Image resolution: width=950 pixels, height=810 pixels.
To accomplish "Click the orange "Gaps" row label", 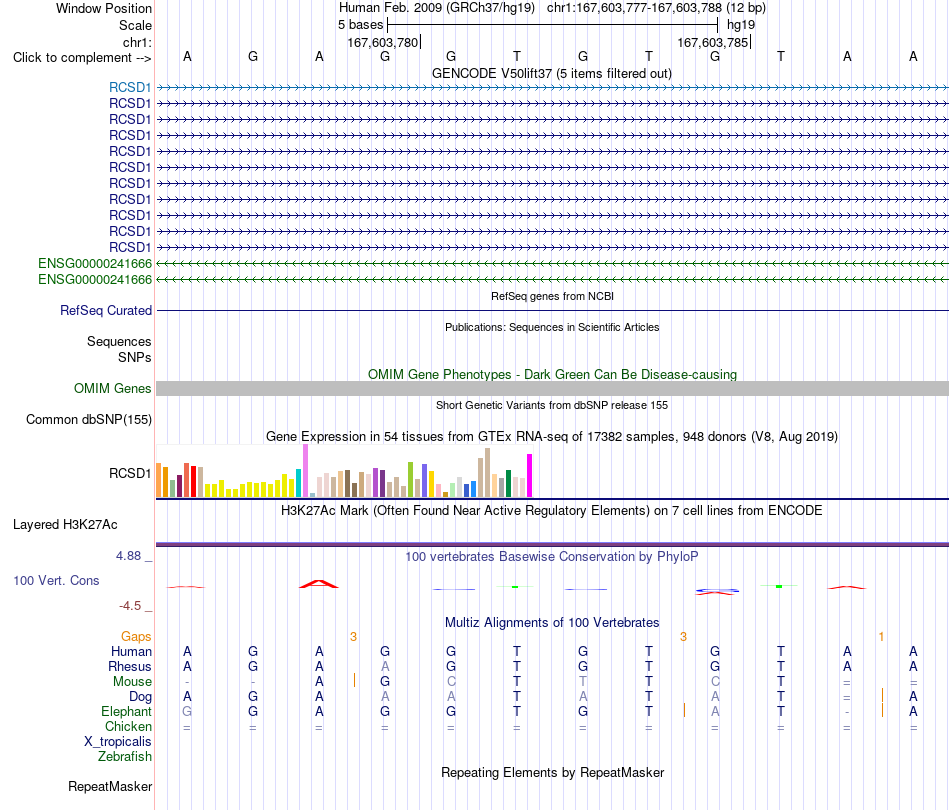I will (x=136, y=636).
